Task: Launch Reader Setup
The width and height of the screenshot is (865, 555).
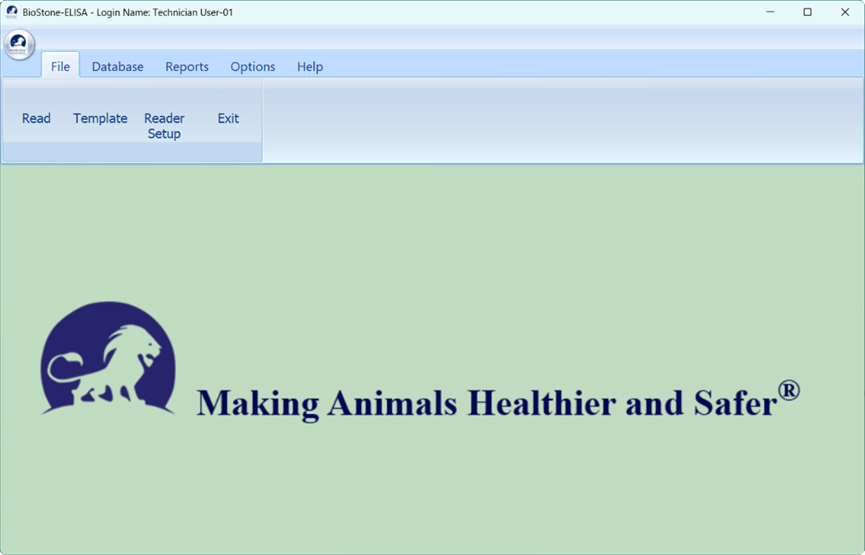Action: pos(164,126)
